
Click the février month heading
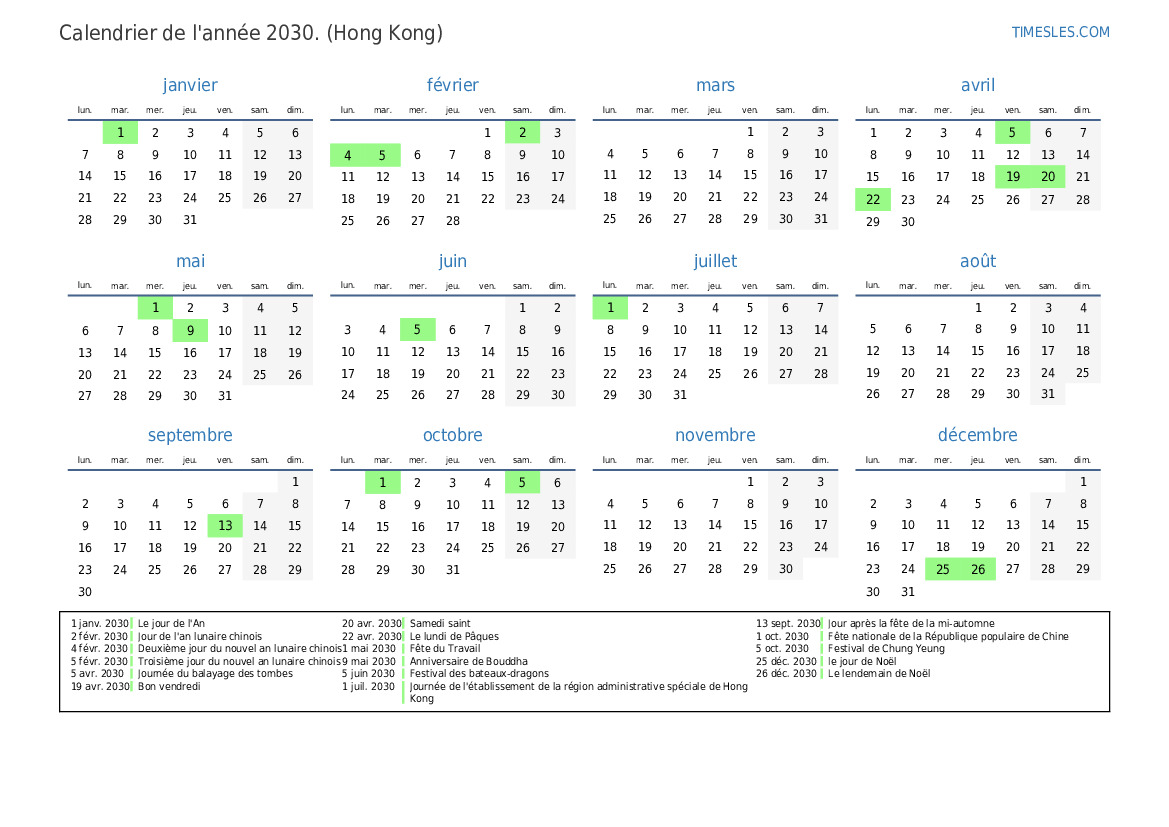pos(452,86)
